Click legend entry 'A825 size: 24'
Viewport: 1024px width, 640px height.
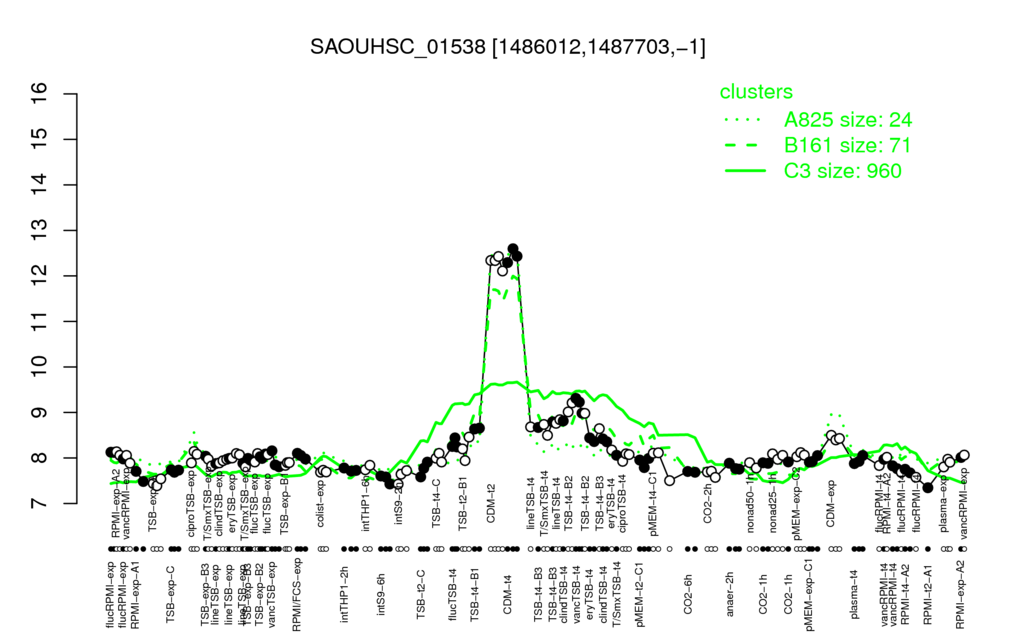(x=848, y=120)
